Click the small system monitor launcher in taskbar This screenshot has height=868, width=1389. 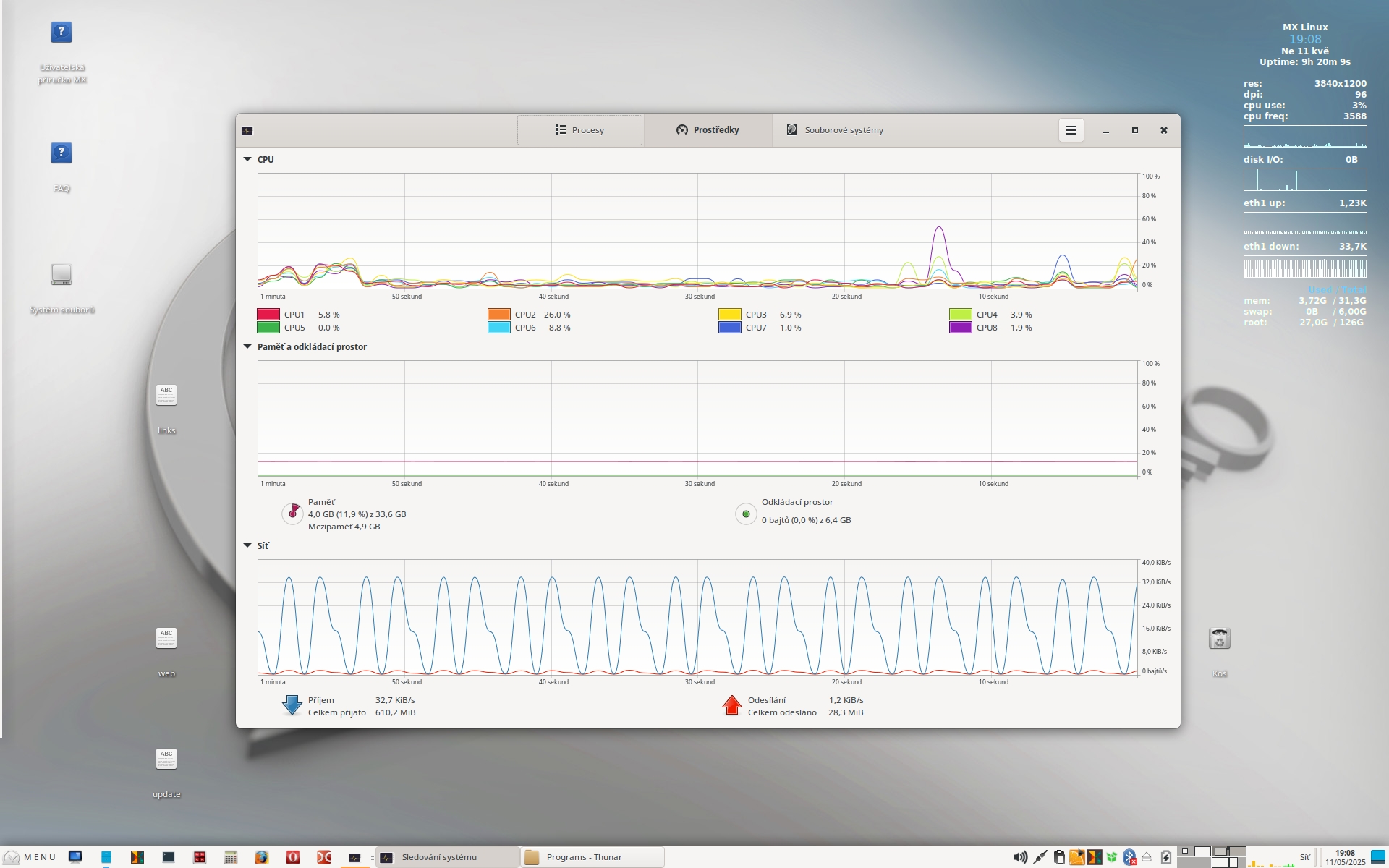pyautogui.click(x=354, y=857)
